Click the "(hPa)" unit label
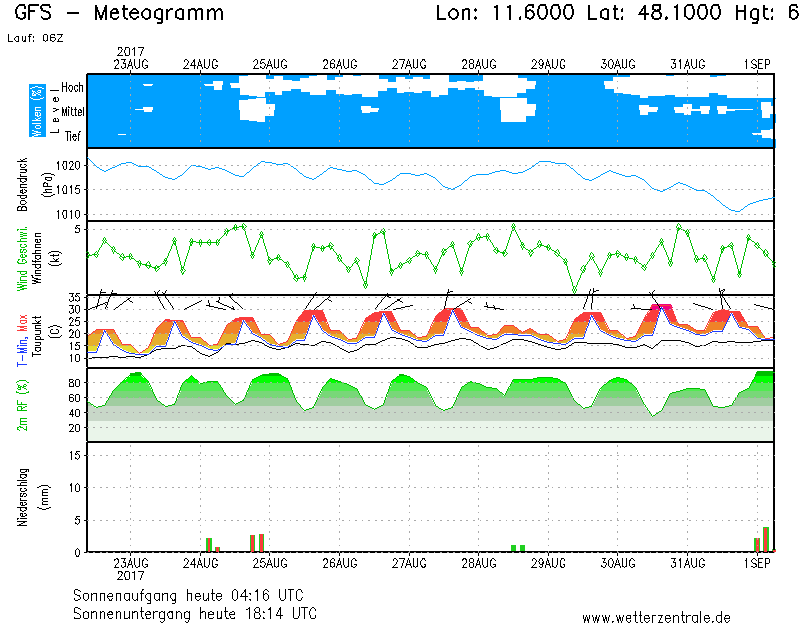The height and width of the screenshot is (625, 800). pyautogui.click(x=47, y=184)
